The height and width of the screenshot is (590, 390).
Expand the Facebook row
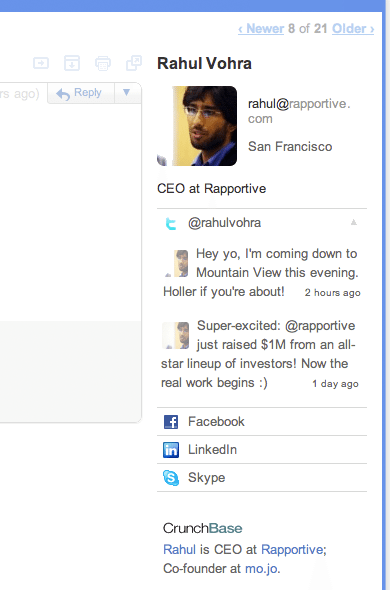pos(262,422)
